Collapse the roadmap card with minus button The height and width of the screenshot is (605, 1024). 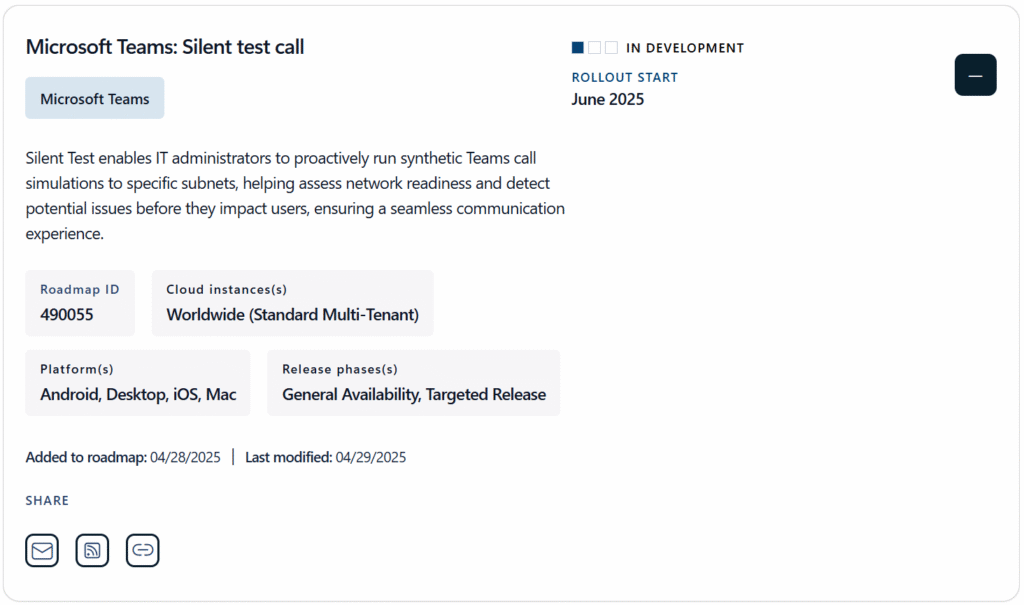coord(975,74)
